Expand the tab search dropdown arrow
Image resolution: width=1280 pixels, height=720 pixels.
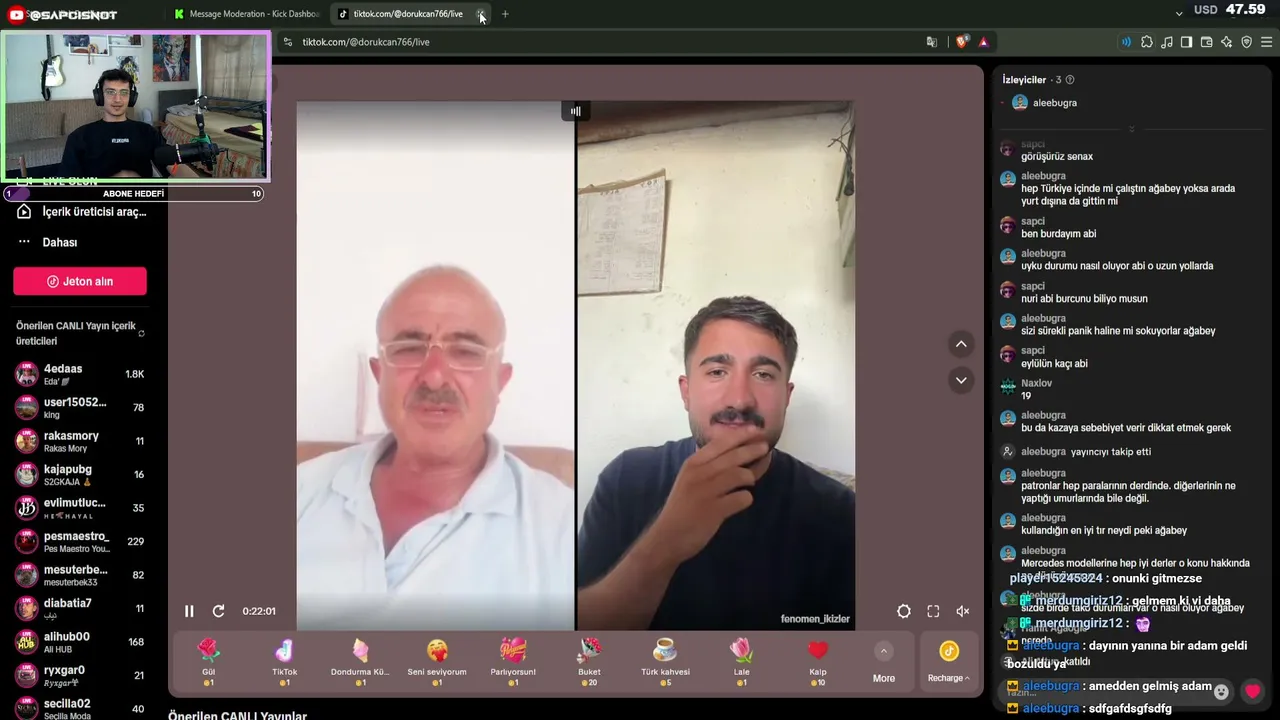tap(1179, 14)
